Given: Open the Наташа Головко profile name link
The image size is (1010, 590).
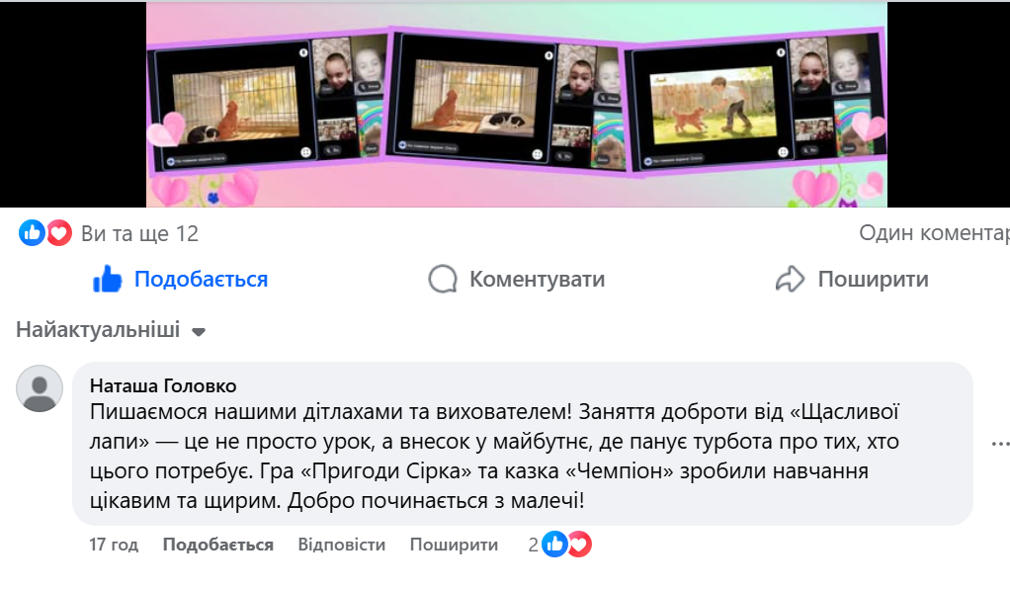Looking at the screenshot, I should pos(163,386).
